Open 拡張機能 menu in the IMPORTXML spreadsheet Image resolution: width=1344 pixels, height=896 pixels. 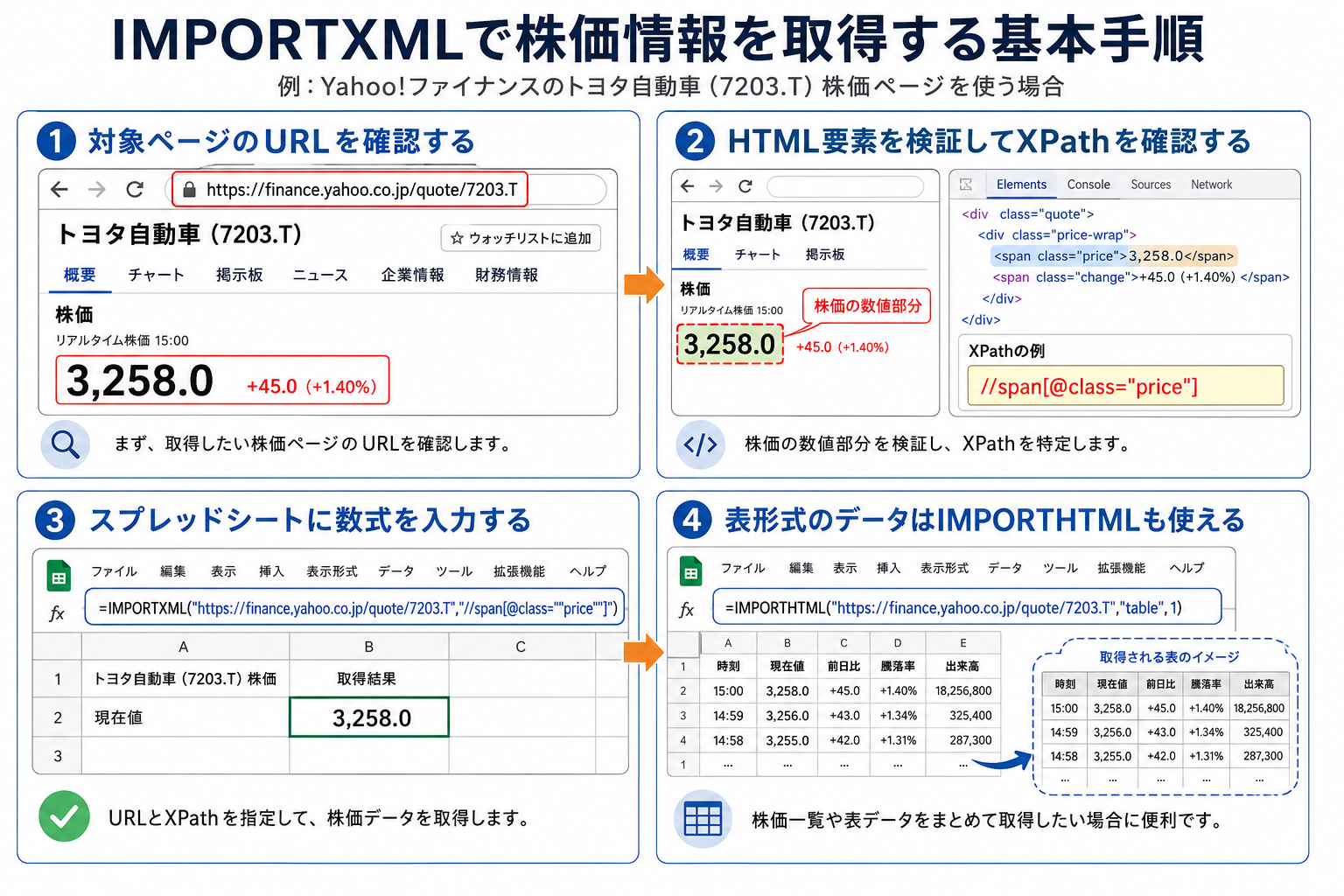pos(519,571)
